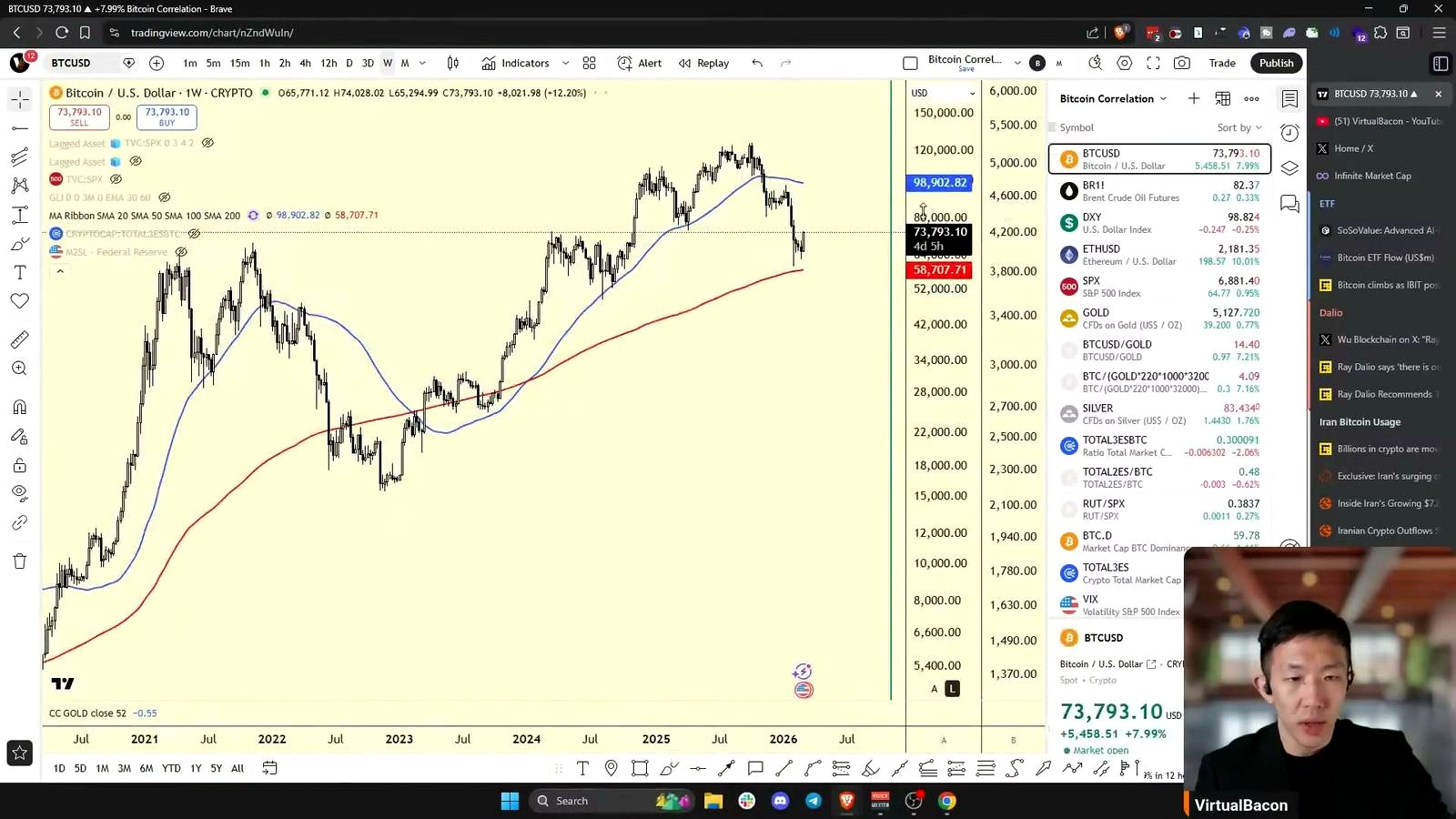This screenshot has width=1456, height=819.
Task: Select the brush drawing tool
Action: click(x=20, y=244)
